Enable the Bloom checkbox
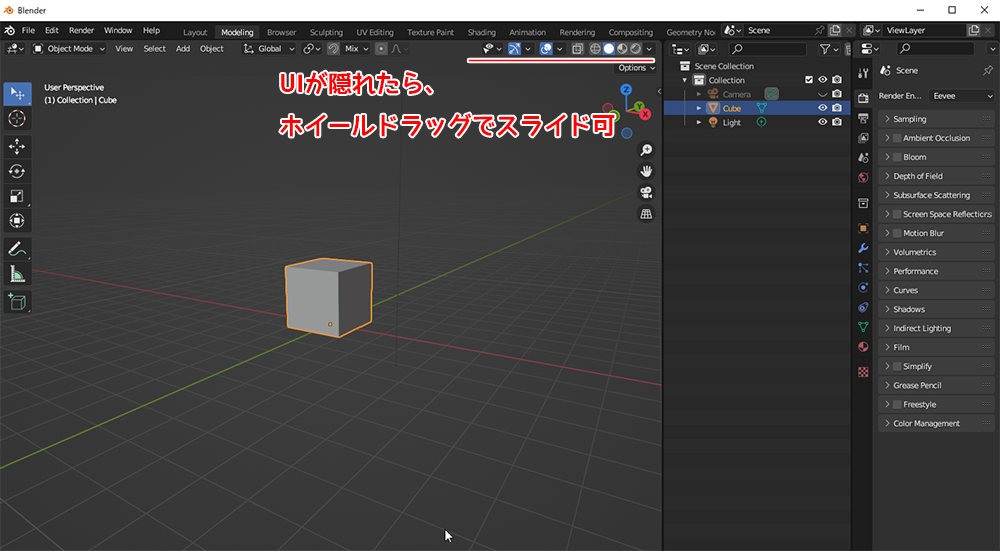The image size is (1000, 551). point(897,157)
